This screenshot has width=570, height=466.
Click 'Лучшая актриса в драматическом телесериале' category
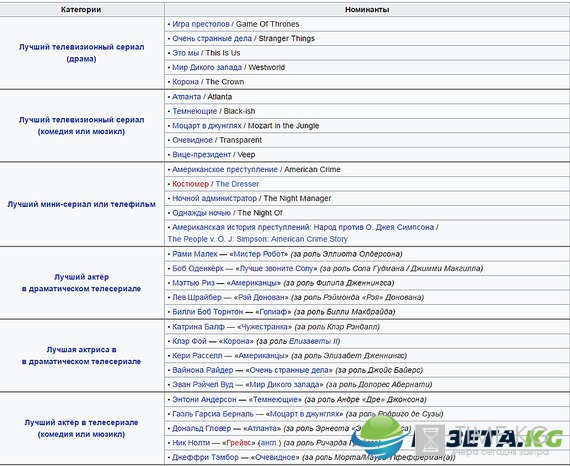click(81, 355)
